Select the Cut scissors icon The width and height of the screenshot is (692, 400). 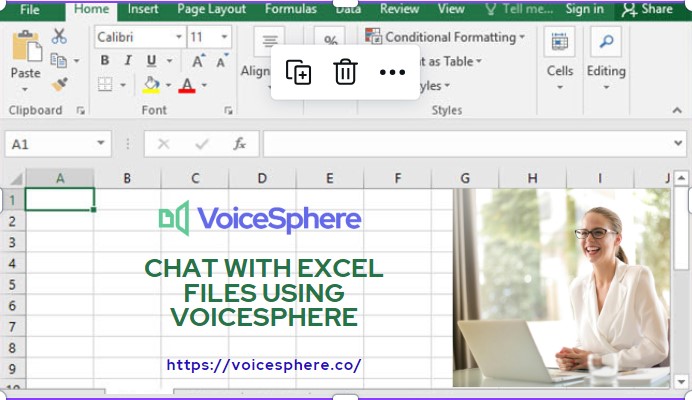[59, 36]
